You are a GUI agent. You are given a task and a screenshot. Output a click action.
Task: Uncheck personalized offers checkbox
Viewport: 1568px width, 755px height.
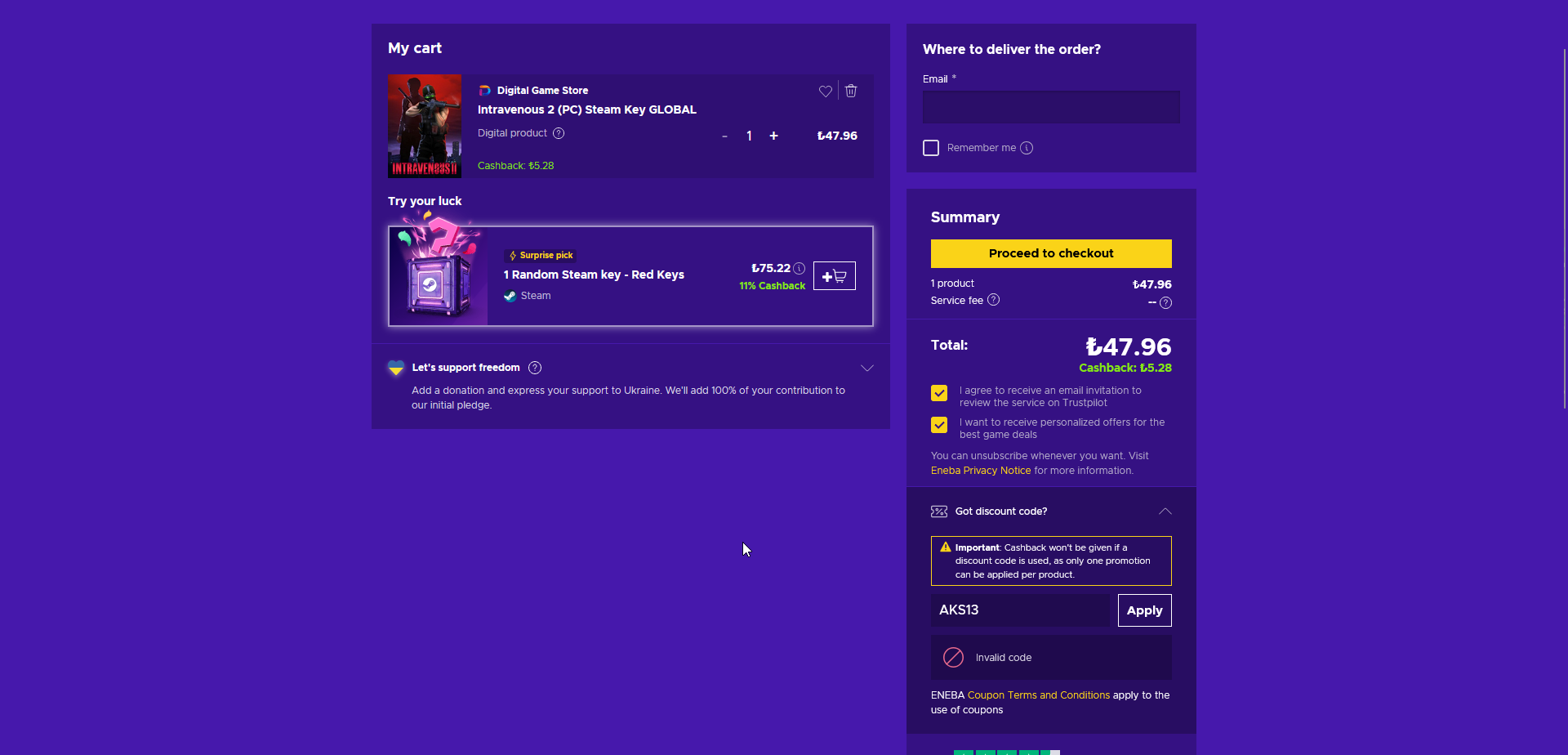(939, 425)
